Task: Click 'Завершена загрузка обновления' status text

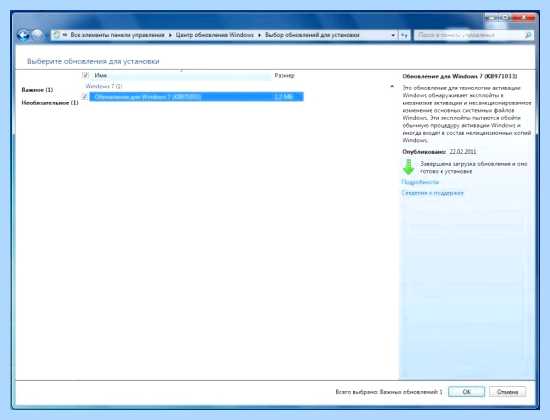Action: [x=474, y=167]
